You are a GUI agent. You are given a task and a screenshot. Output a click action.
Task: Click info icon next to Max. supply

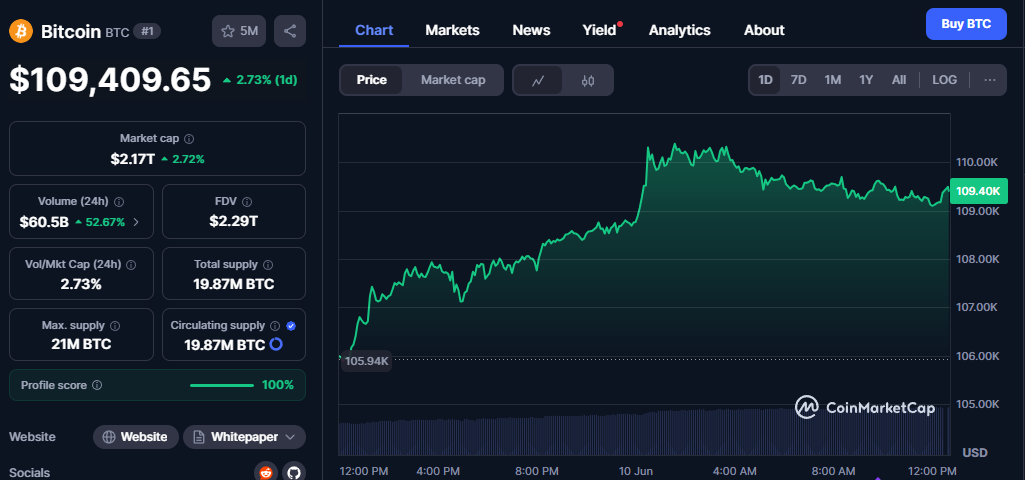point(115,326)
